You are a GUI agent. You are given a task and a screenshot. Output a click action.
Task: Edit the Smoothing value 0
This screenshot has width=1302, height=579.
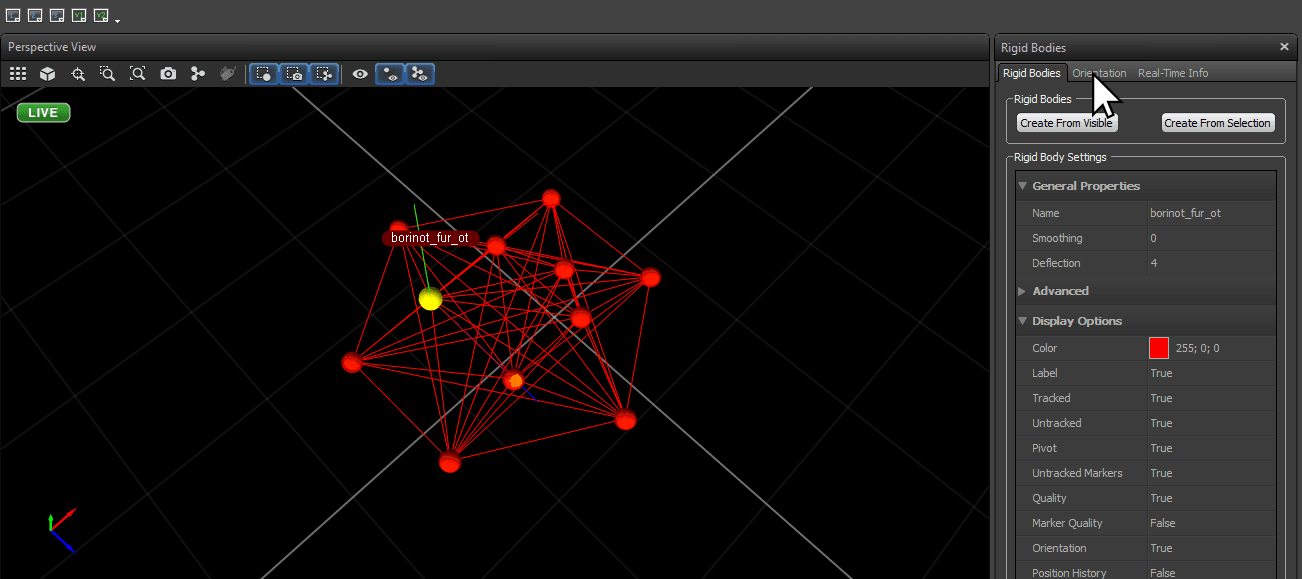pos(1211,238)
